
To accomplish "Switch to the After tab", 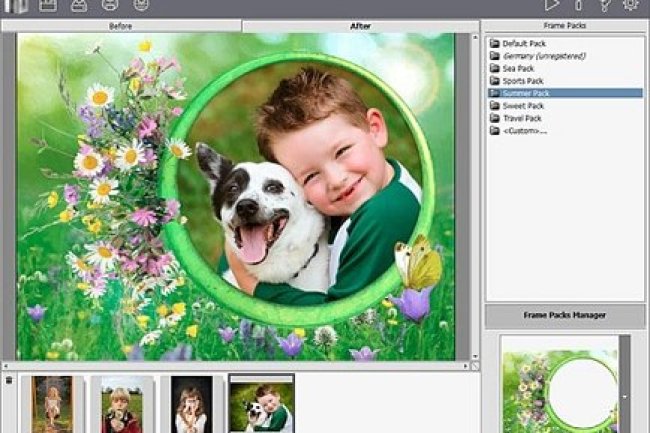I will coord(361,26).
